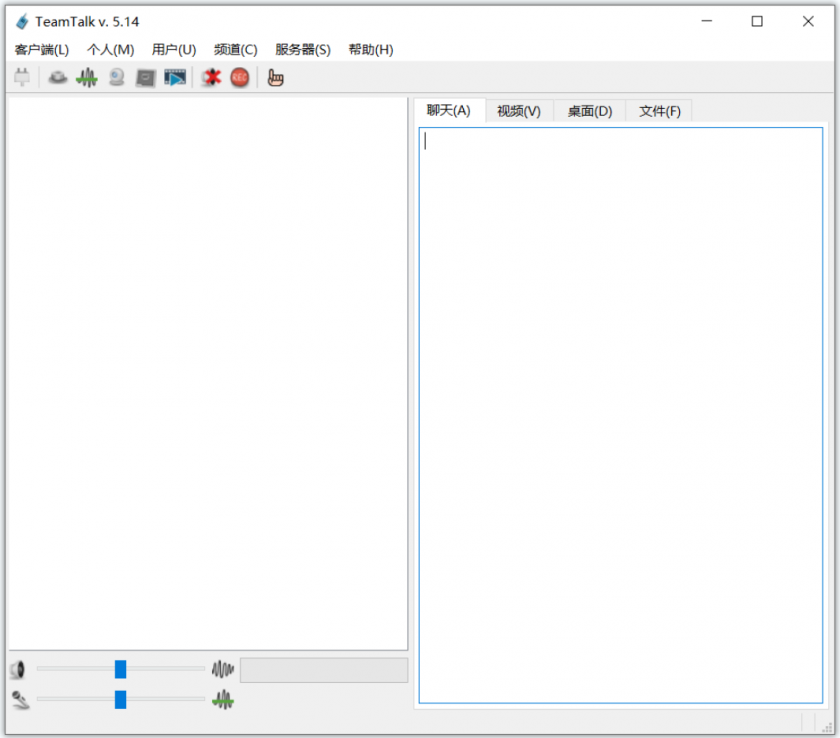Click the microphone gain slider handle
Viewport: 840px width, 738px height.
tap(121, 699)
